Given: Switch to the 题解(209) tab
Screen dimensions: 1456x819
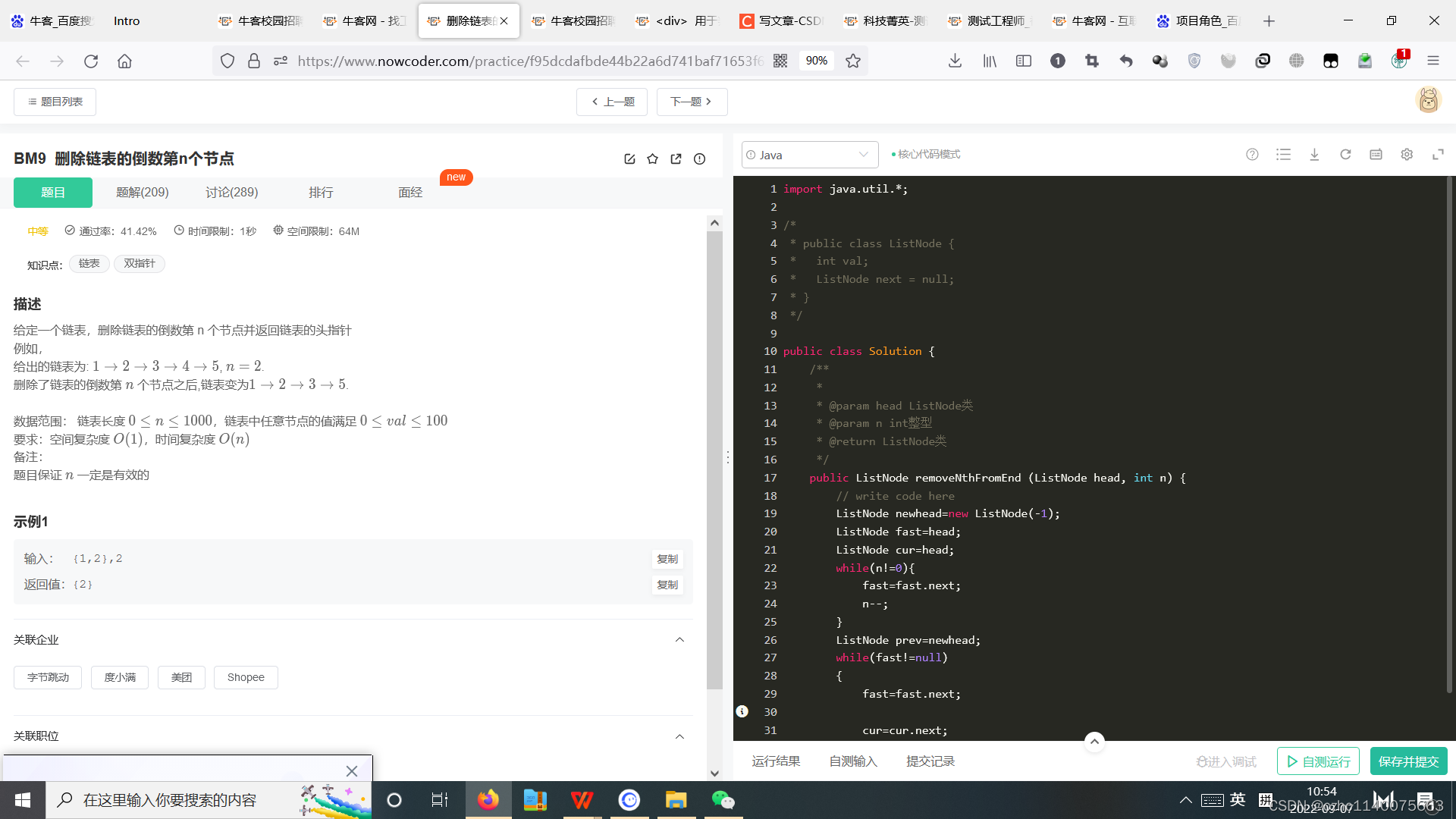Looking at the screenshot, I should pos(143,193).
